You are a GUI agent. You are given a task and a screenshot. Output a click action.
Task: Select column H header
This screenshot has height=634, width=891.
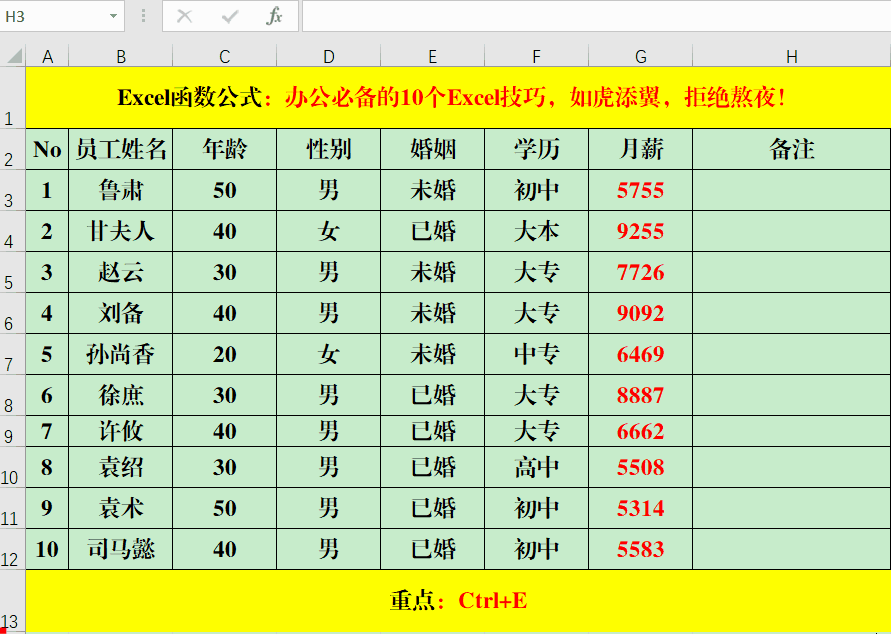pos(791,57)
